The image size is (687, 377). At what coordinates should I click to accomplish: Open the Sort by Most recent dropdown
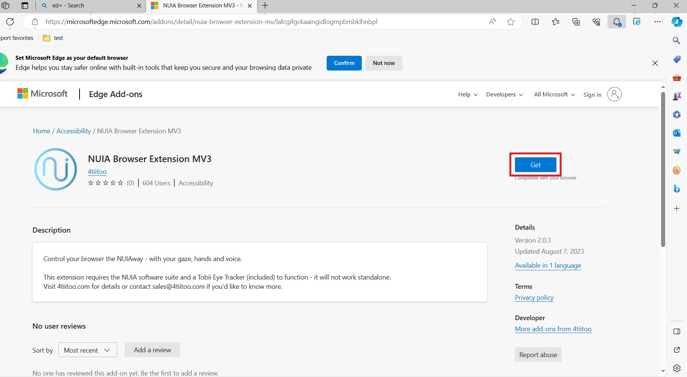(88, 350)
